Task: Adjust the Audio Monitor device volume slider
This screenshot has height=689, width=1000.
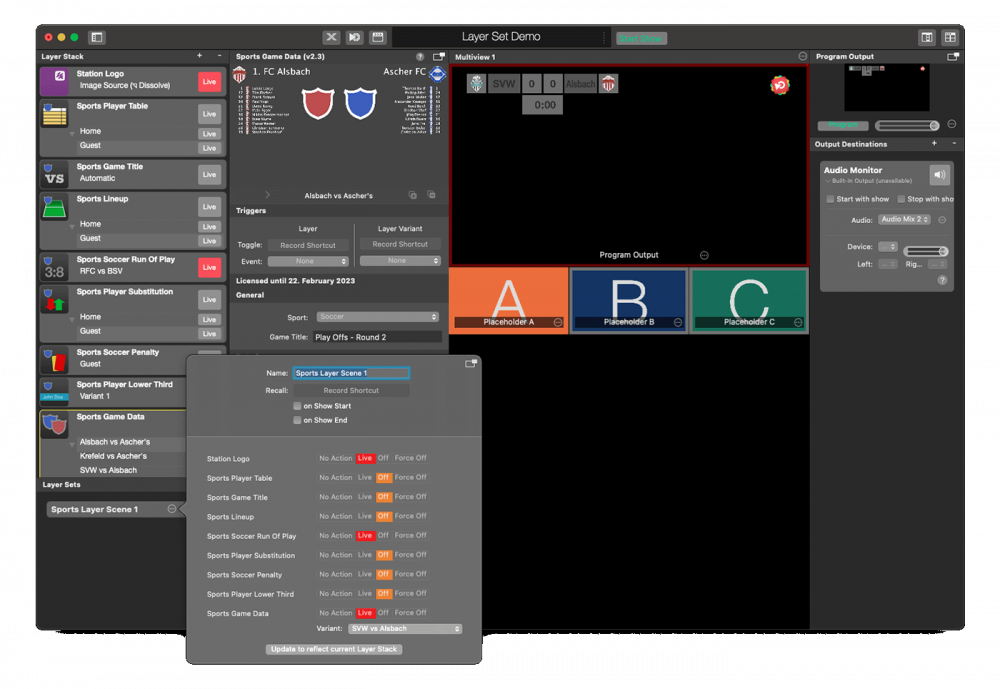Action: point(925,251)
